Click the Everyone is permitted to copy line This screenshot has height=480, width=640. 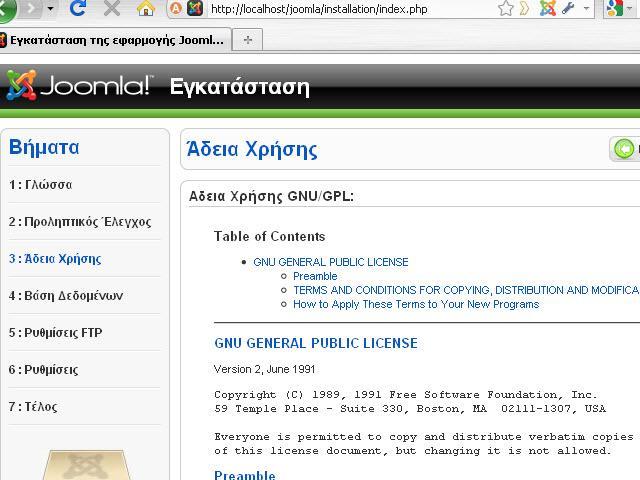[x=424, y=437]
